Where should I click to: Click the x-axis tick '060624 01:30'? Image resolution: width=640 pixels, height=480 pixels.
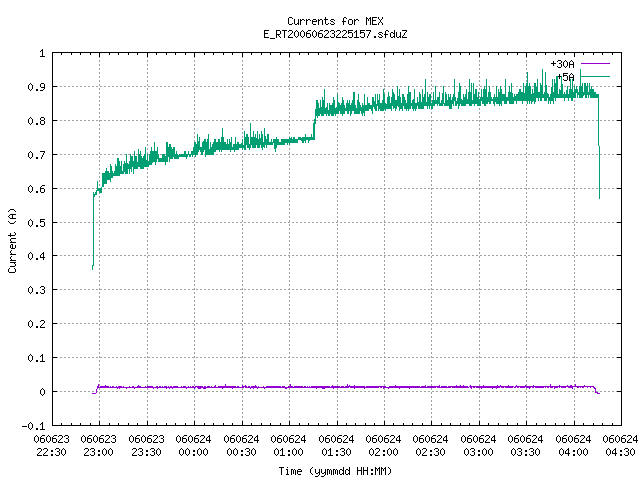click(336, 446)
